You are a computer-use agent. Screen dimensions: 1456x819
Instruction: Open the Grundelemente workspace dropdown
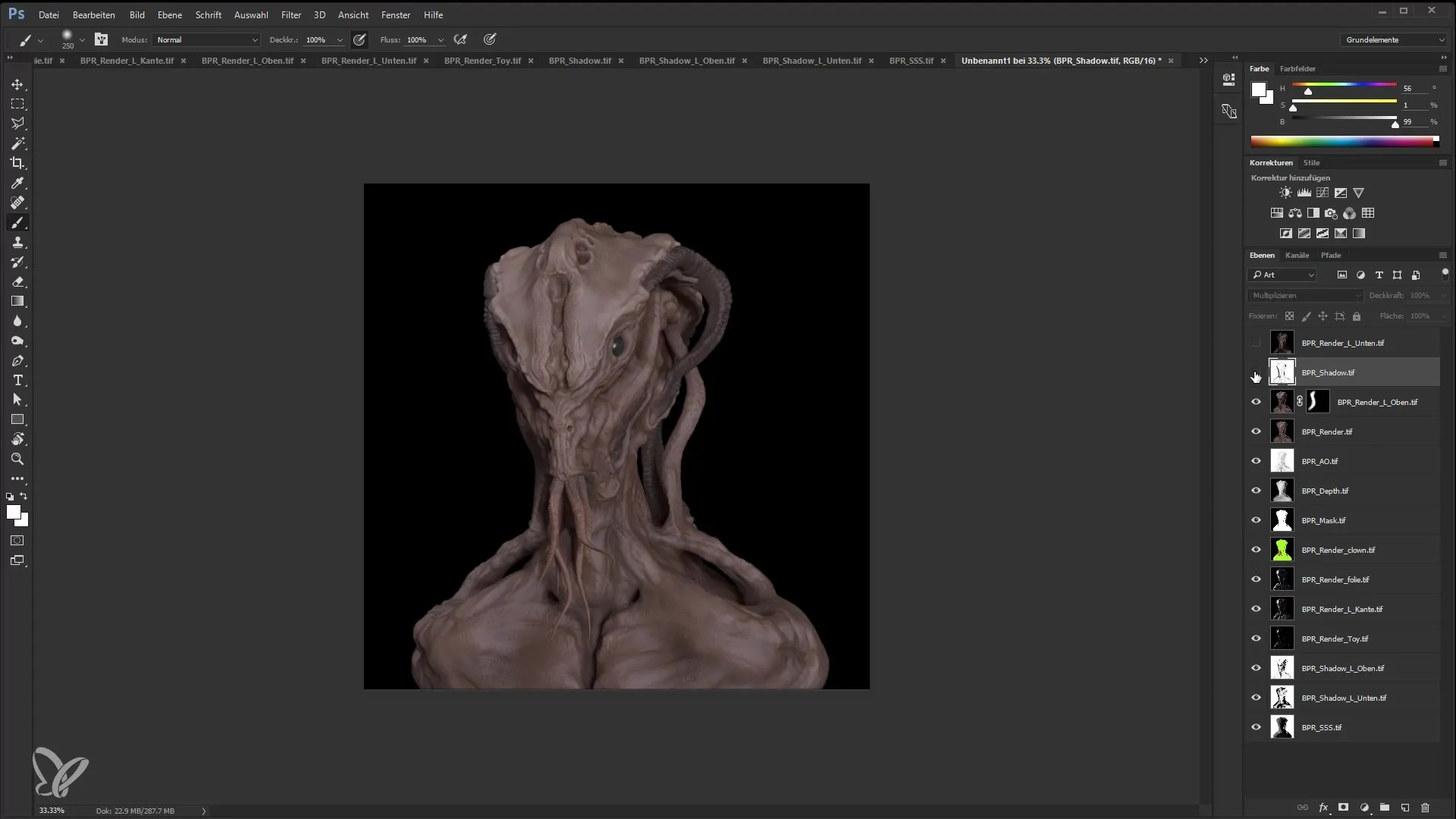tap(1394, 39)
